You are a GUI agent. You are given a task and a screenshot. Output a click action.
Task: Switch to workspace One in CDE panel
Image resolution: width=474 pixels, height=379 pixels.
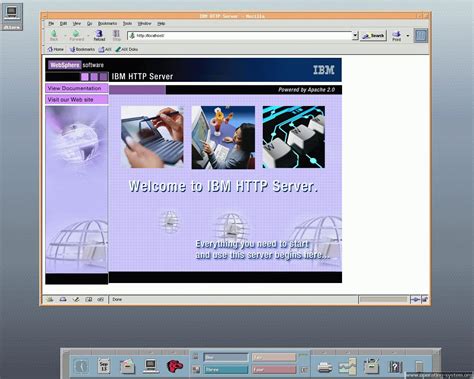coord(226,357)
